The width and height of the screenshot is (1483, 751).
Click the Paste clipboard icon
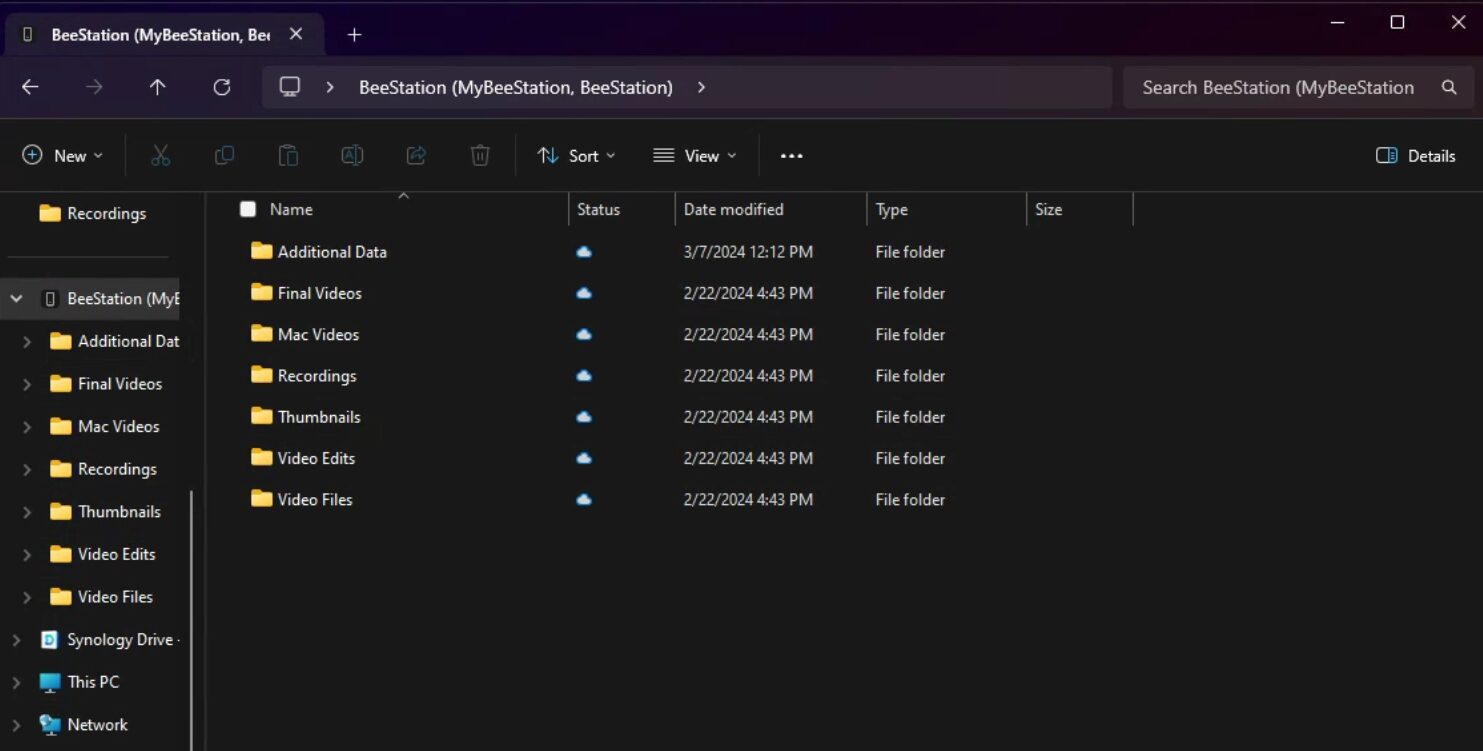pos(288,155)
